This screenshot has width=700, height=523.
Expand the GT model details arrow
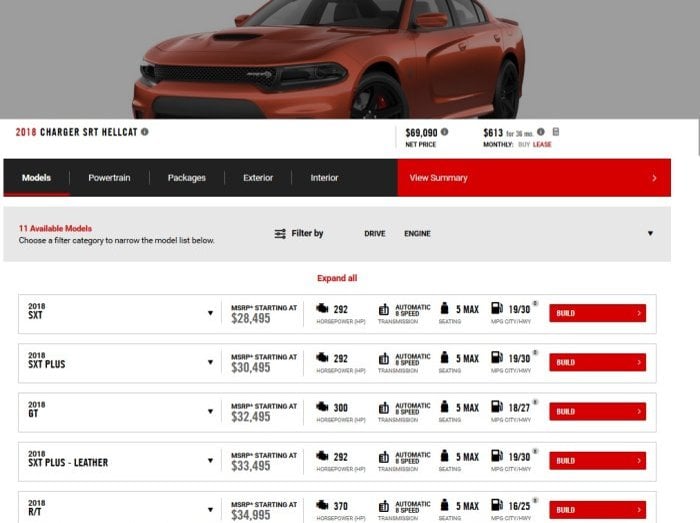click(x=210, y=412)
